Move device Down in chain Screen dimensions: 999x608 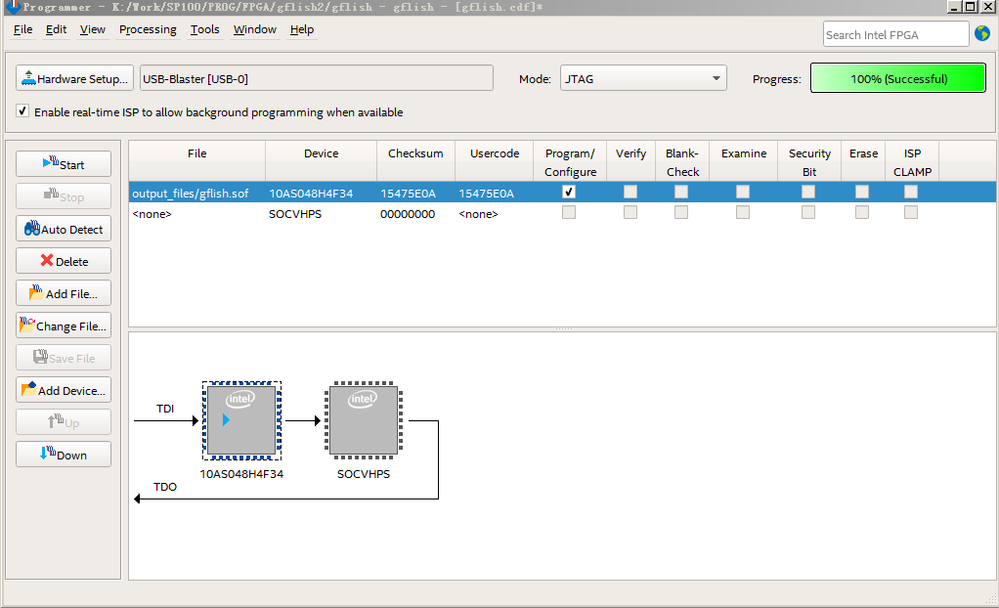click(x=63, y=454)
